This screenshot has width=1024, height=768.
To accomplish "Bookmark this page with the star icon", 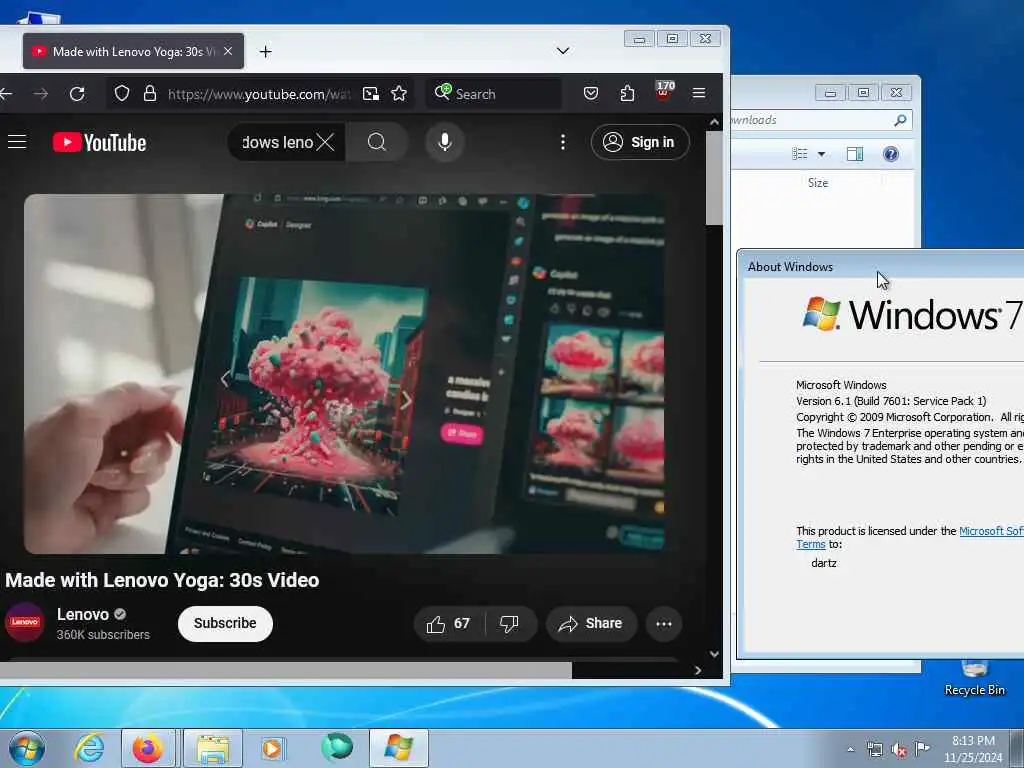I will [399, 93].
